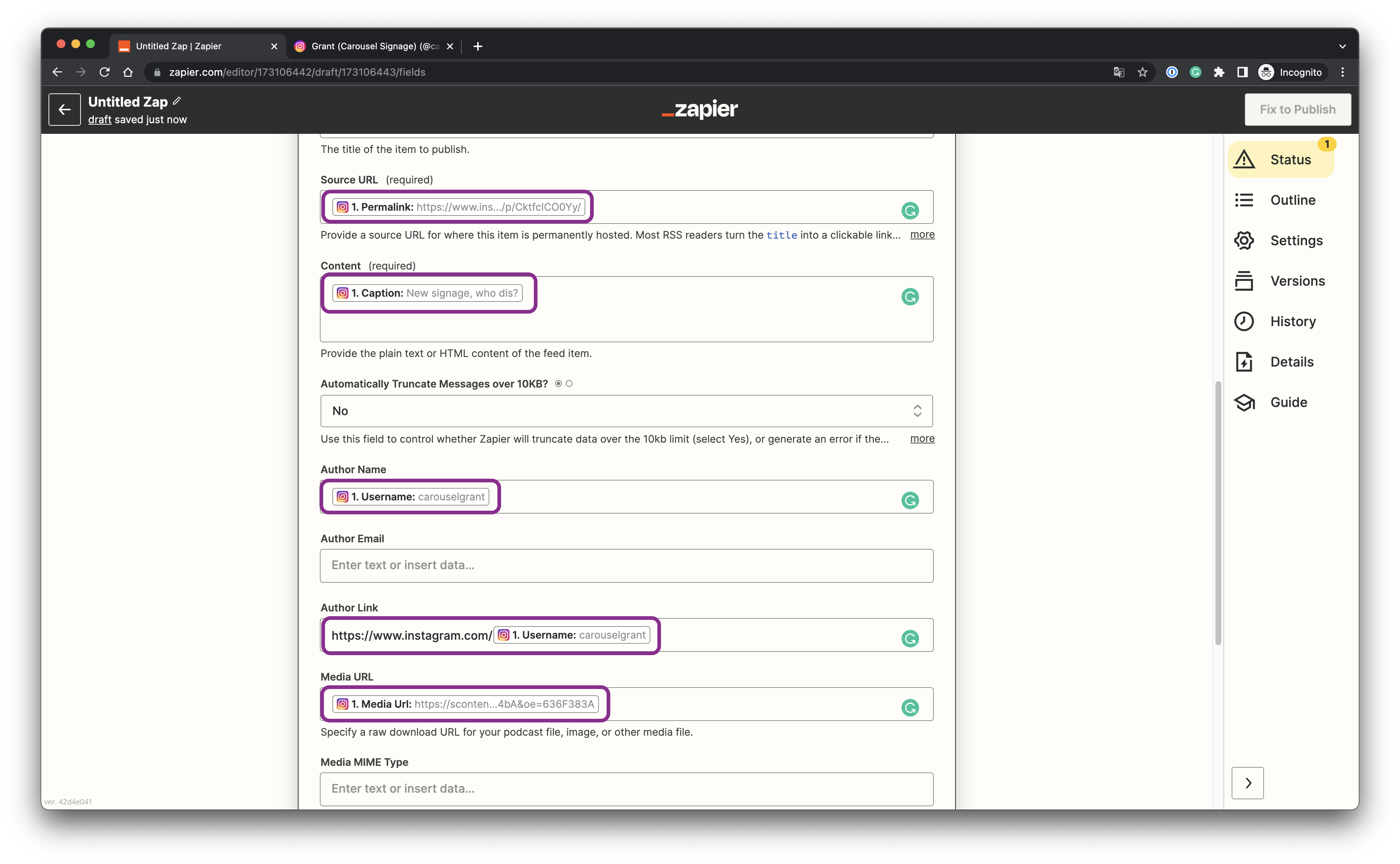Viewport: 1400px width, 864px height.
Task: Click the Grammarly icon in the Content field
Action: 910,297
